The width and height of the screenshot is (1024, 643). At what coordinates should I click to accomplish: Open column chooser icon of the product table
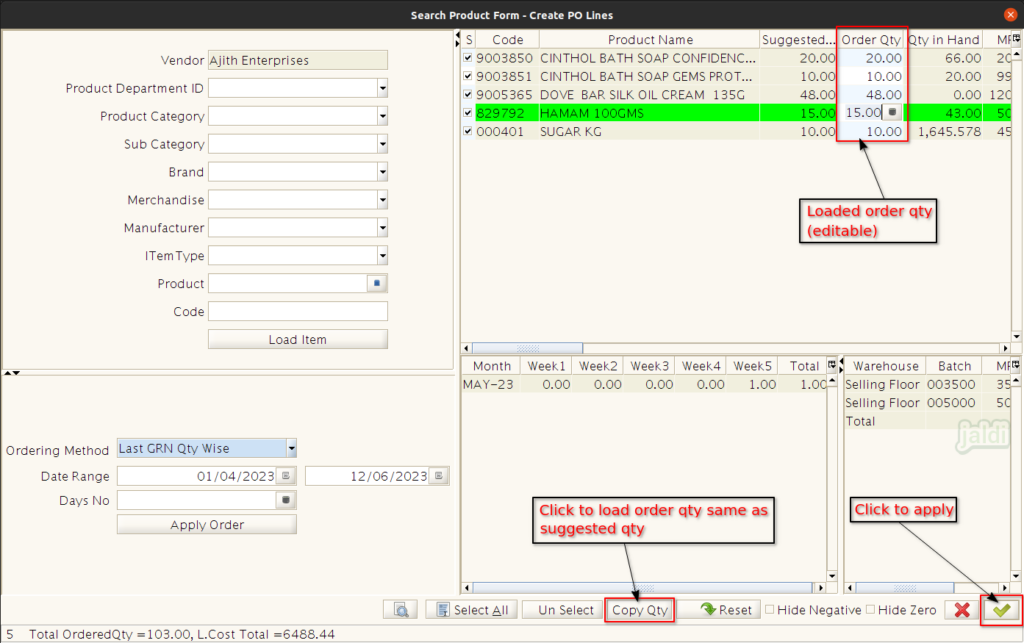point(1016,39)
